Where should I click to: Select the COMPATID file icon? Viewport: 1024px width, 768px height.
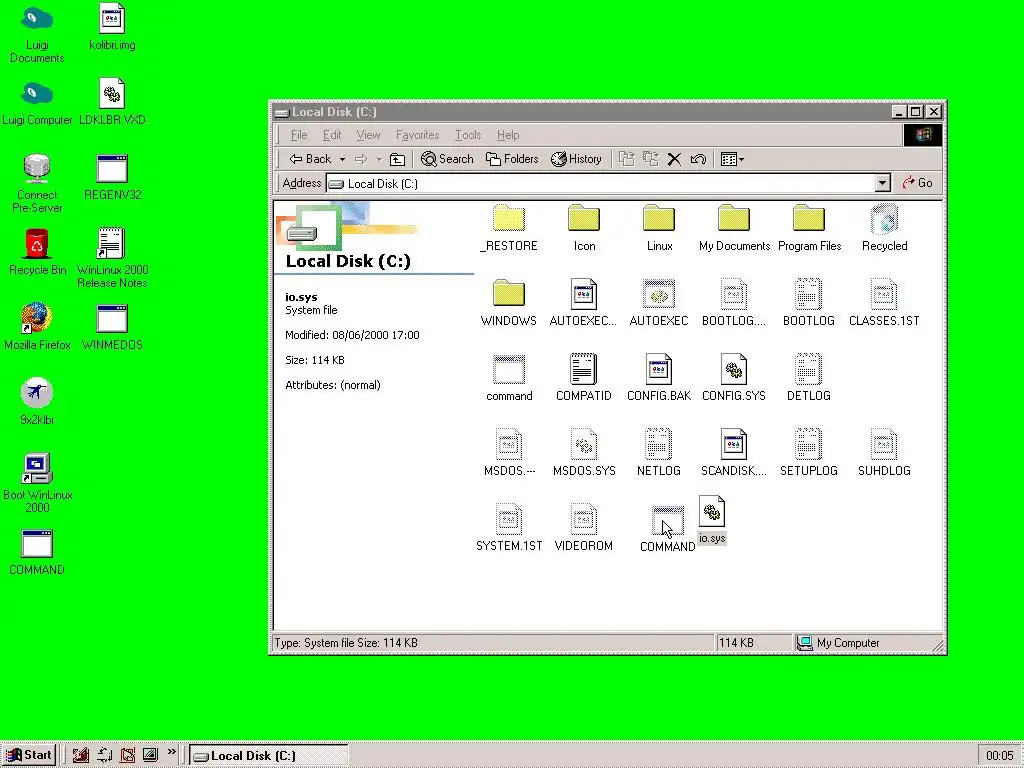(584, 368)
